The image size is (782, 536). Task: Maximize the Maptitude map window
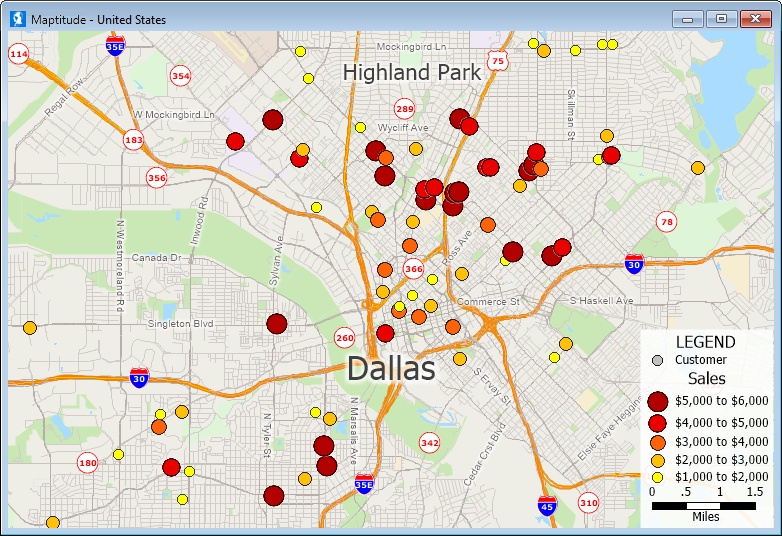pos(720,19)
